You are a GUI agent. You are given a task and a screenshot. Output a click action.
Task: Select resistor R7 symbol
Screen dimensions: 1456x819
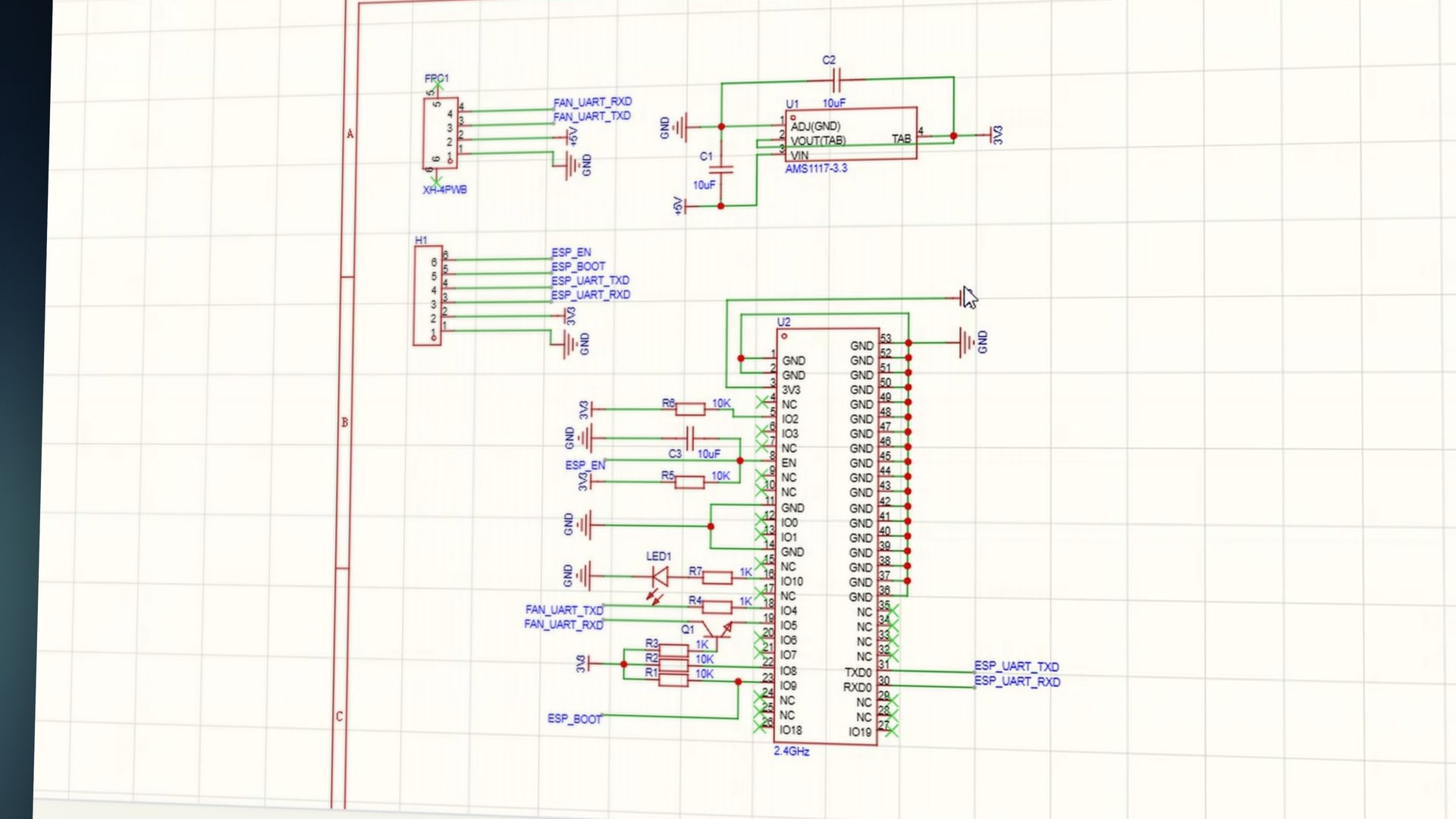717,579
